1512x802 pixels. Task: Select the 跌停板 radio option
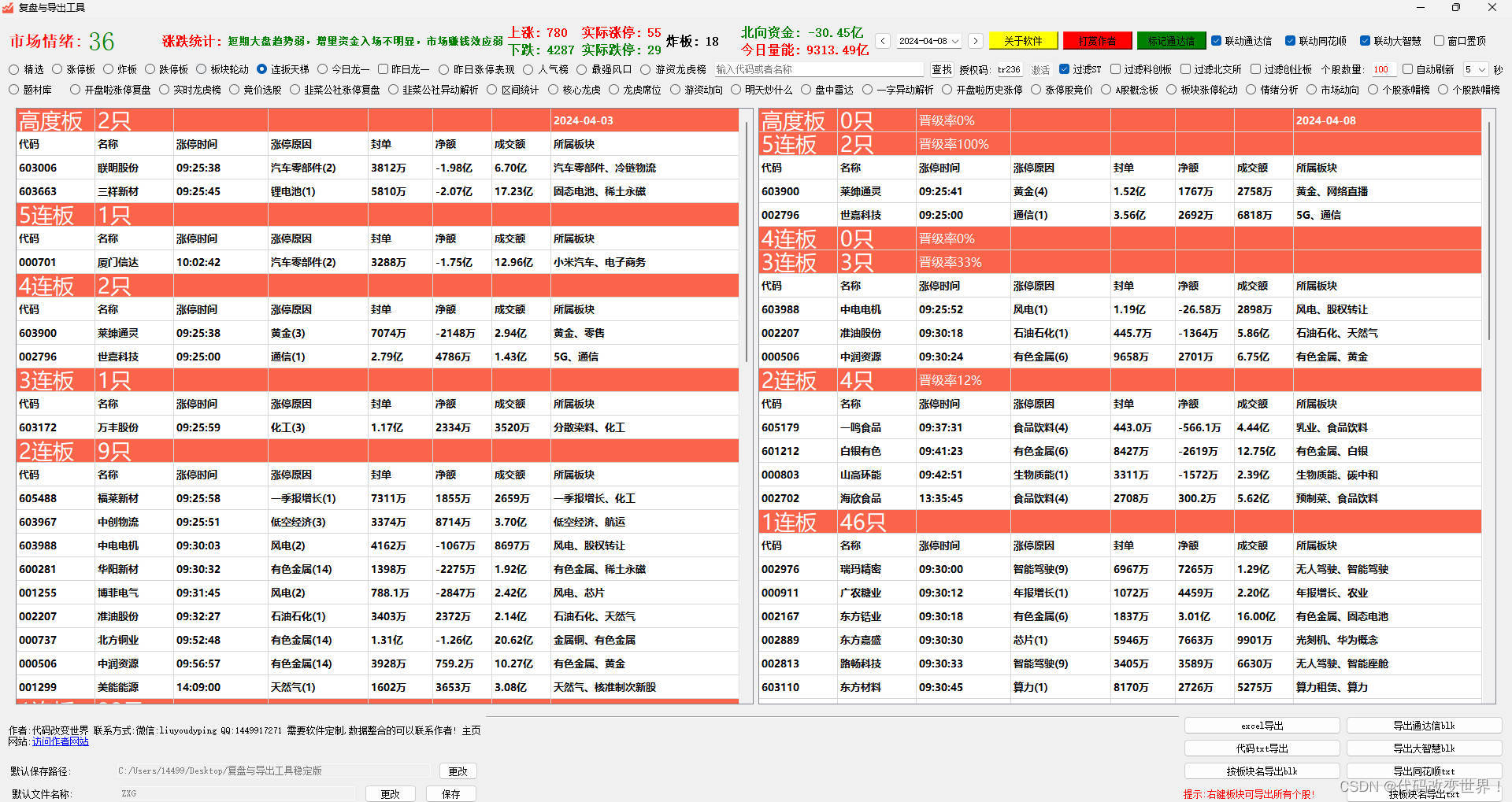click(x=166, y=69)
